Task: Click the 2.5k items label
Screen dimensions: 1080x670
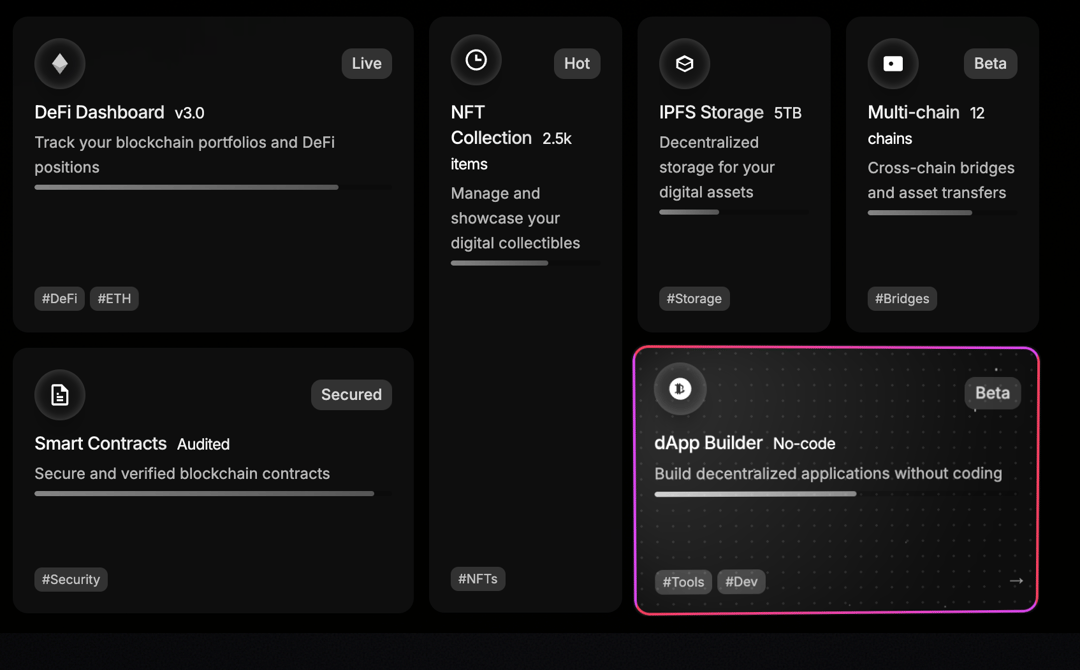Action: 512,151
